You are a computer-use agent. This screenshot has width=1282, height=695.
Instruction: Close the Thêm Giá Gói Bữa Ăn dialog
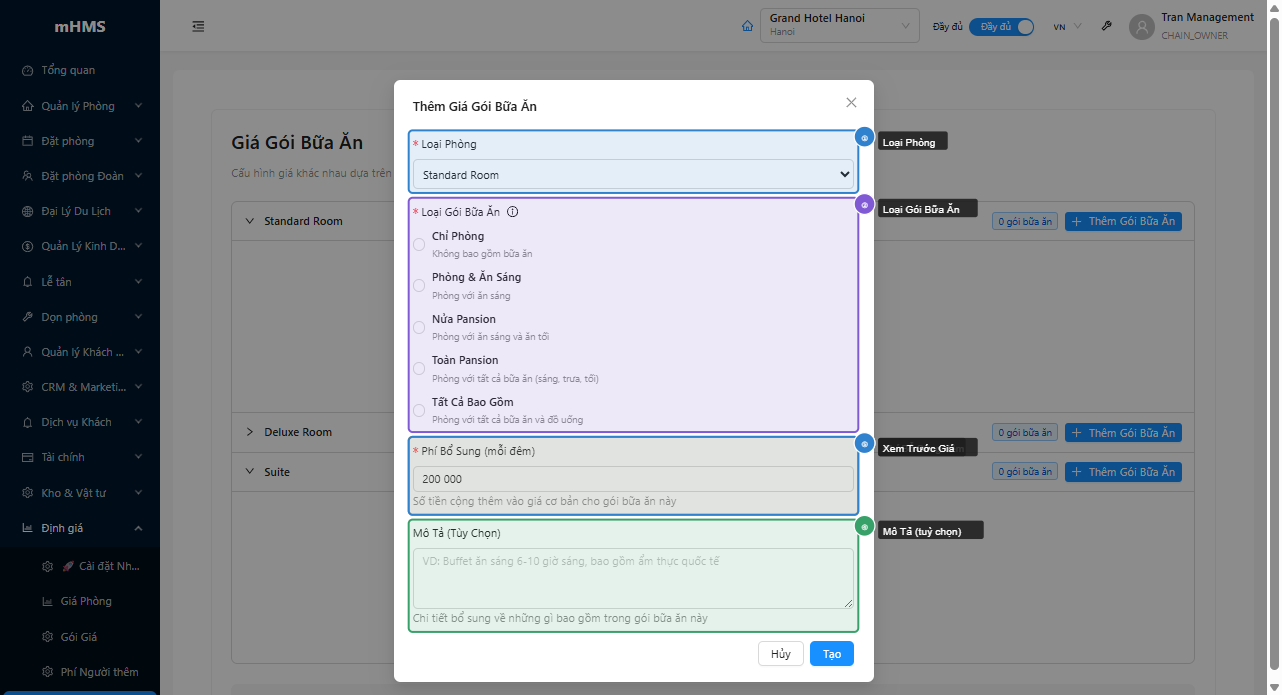[851, 103]
